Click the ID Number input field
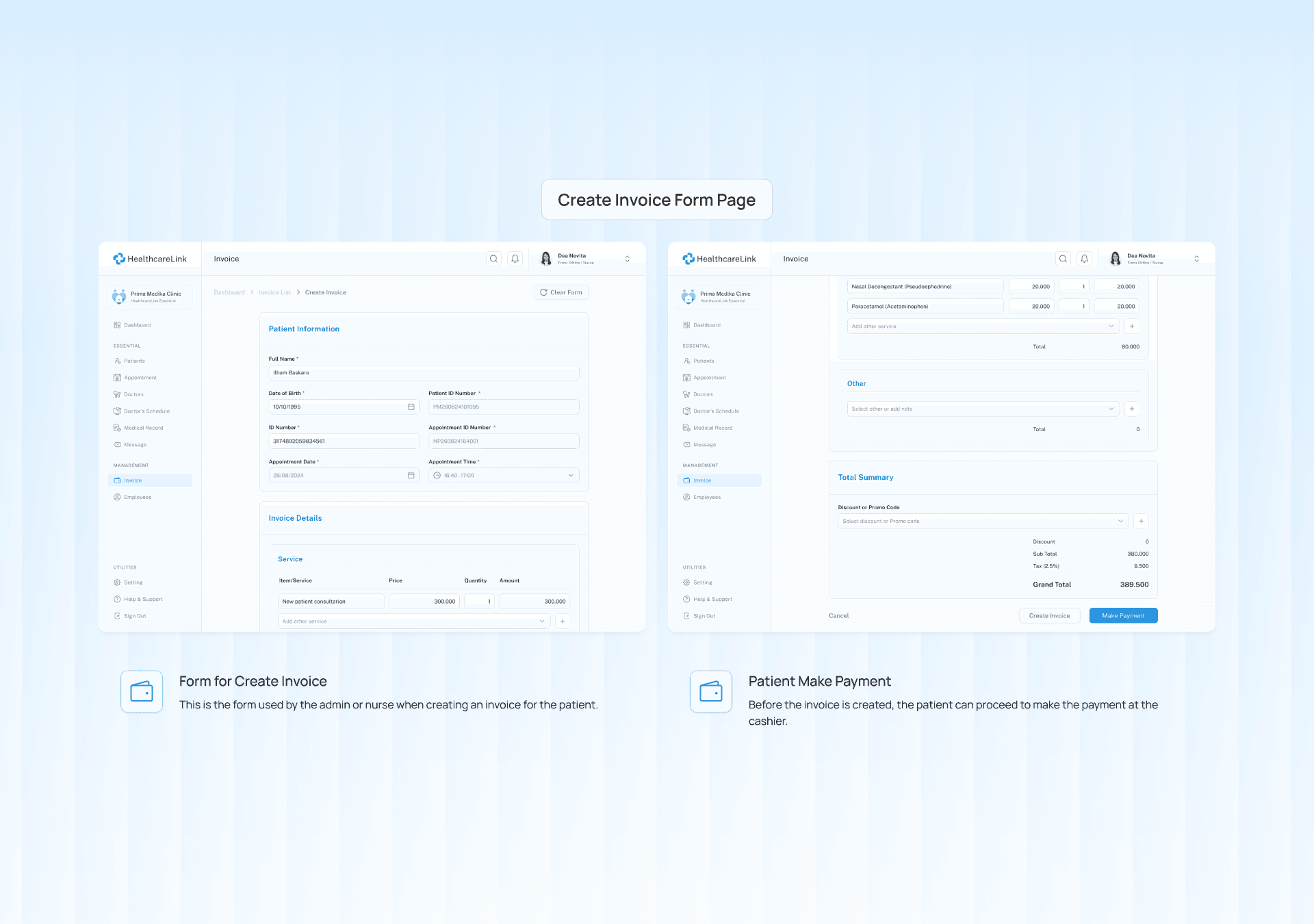This screenshot has height=924, width=1314. pyautogui.click(x=344, y=441)
